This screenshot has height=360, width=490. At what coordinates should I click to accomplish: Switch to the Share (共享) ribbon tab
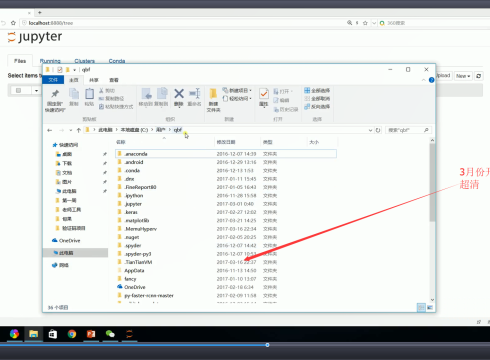coord(94,80)
